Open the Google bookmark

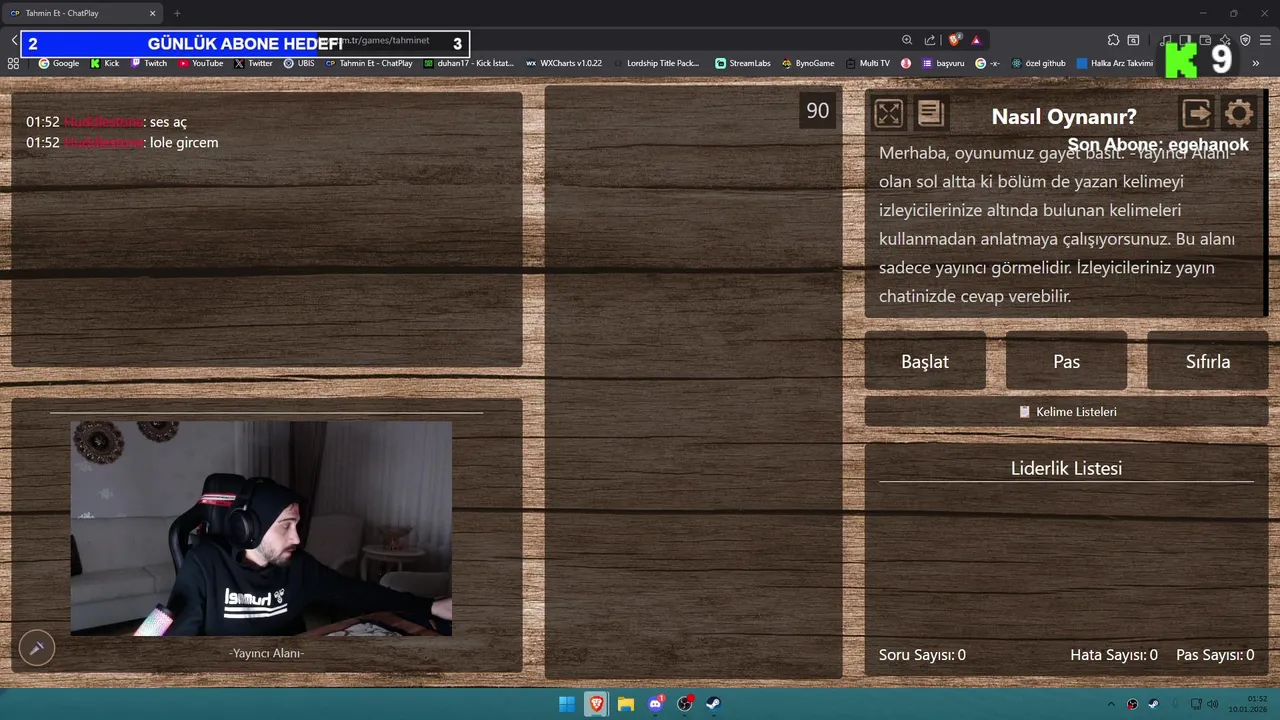pyautogui.click(x=59, y=63)
